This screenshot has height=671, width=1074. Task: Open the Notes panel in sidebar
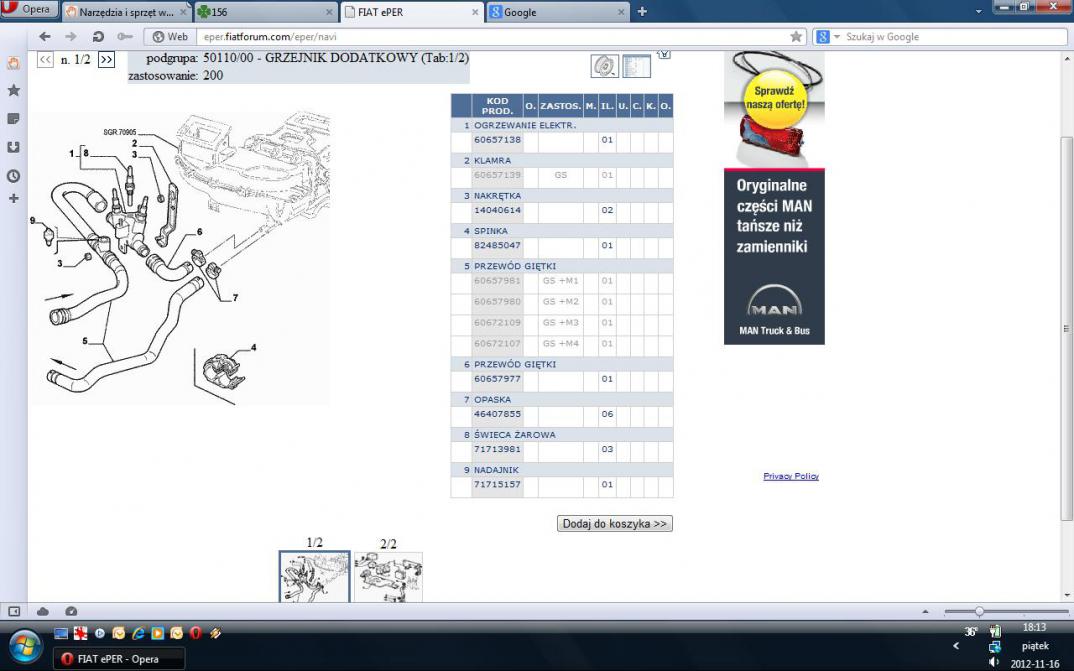pos(13,119)
